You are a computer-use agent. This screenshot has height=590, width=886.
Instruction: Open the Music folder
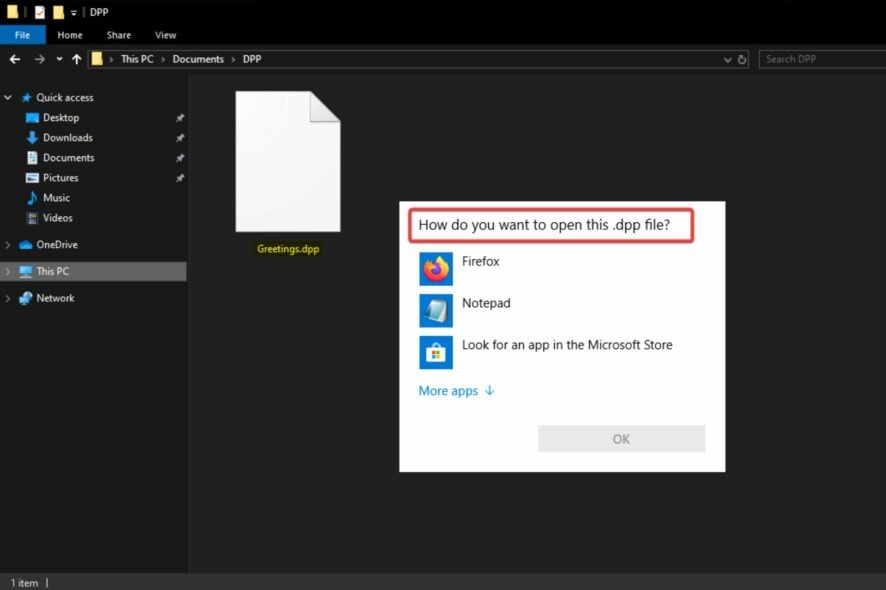pyautogui.click(x=55, y=198)
